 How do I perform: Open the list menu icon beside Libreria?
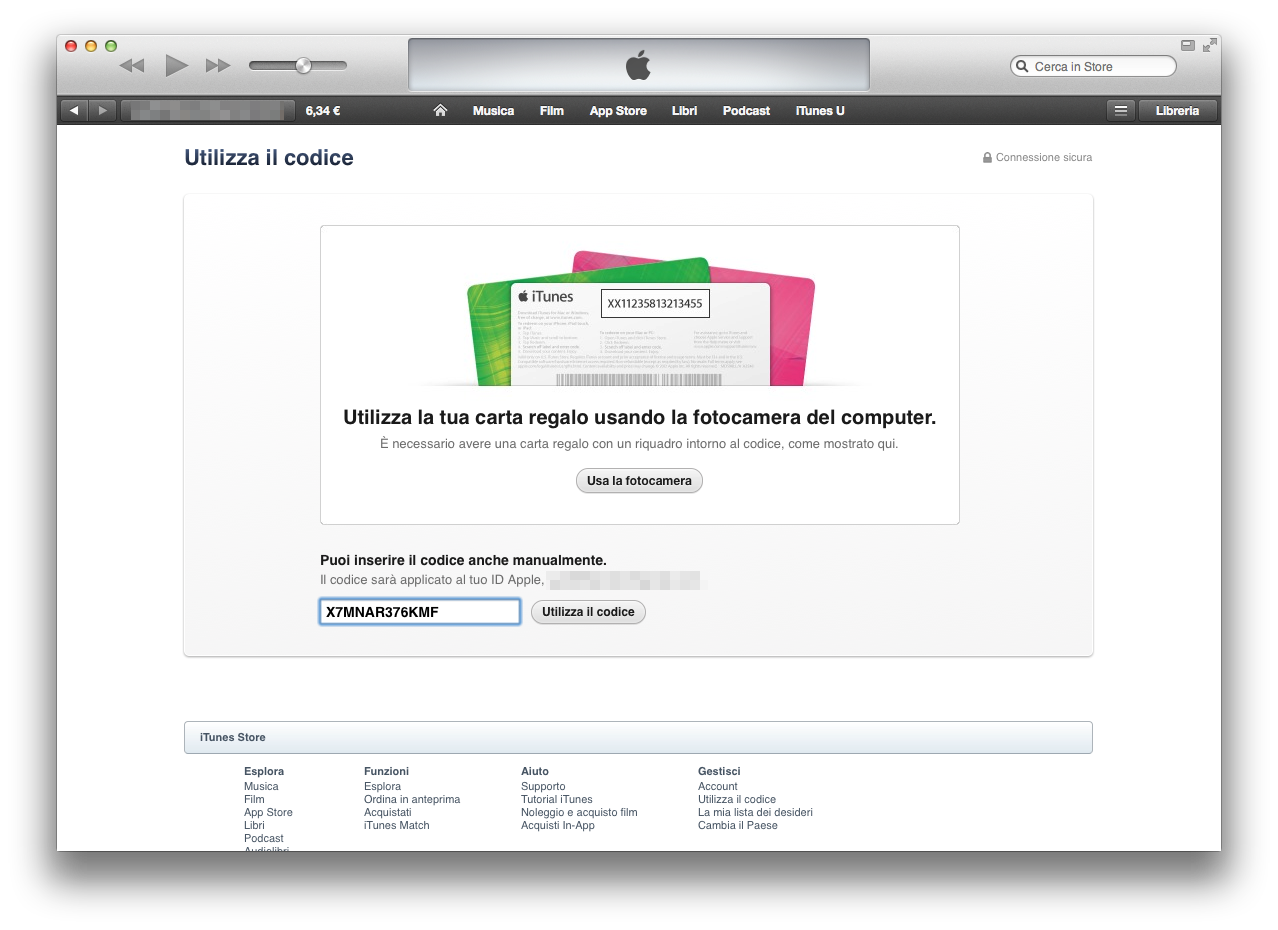tap(1121, 111)
